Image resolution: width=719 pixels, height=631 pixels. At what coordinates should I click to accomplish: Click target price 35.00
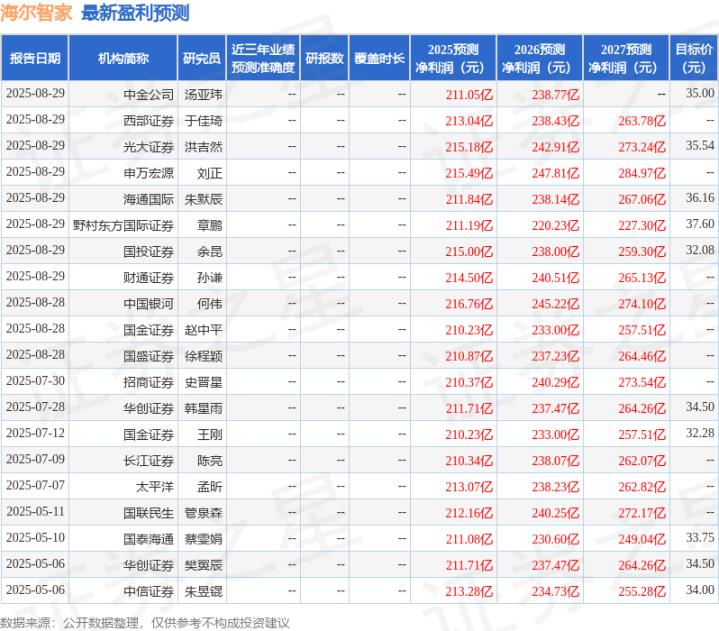click(700, 93)
